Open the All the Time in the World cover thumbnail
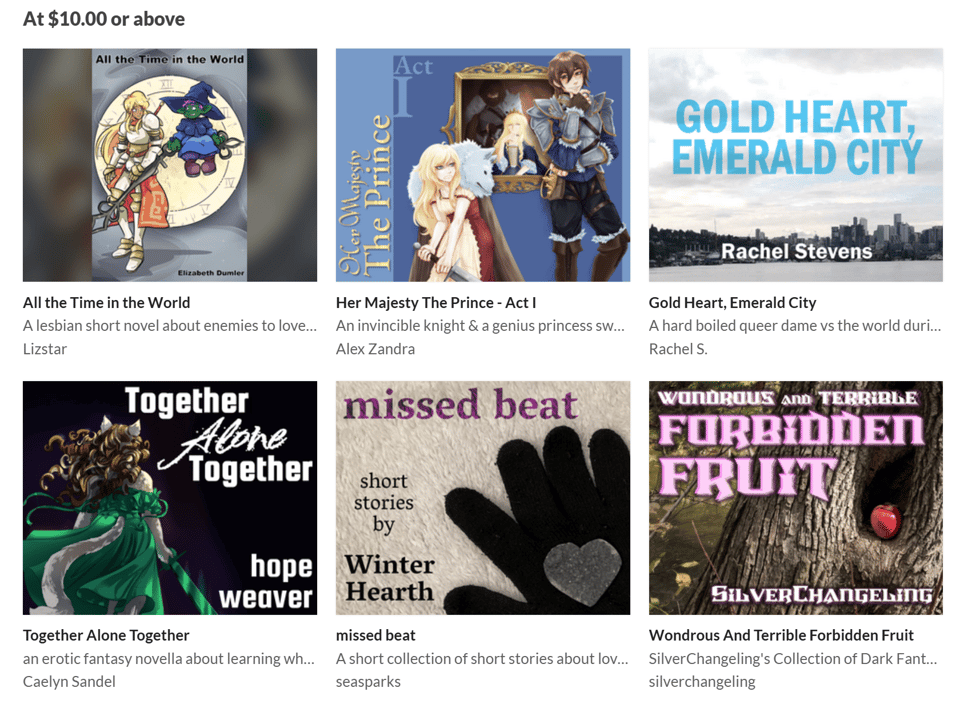960x712 pixels. (x=170, y=165)
